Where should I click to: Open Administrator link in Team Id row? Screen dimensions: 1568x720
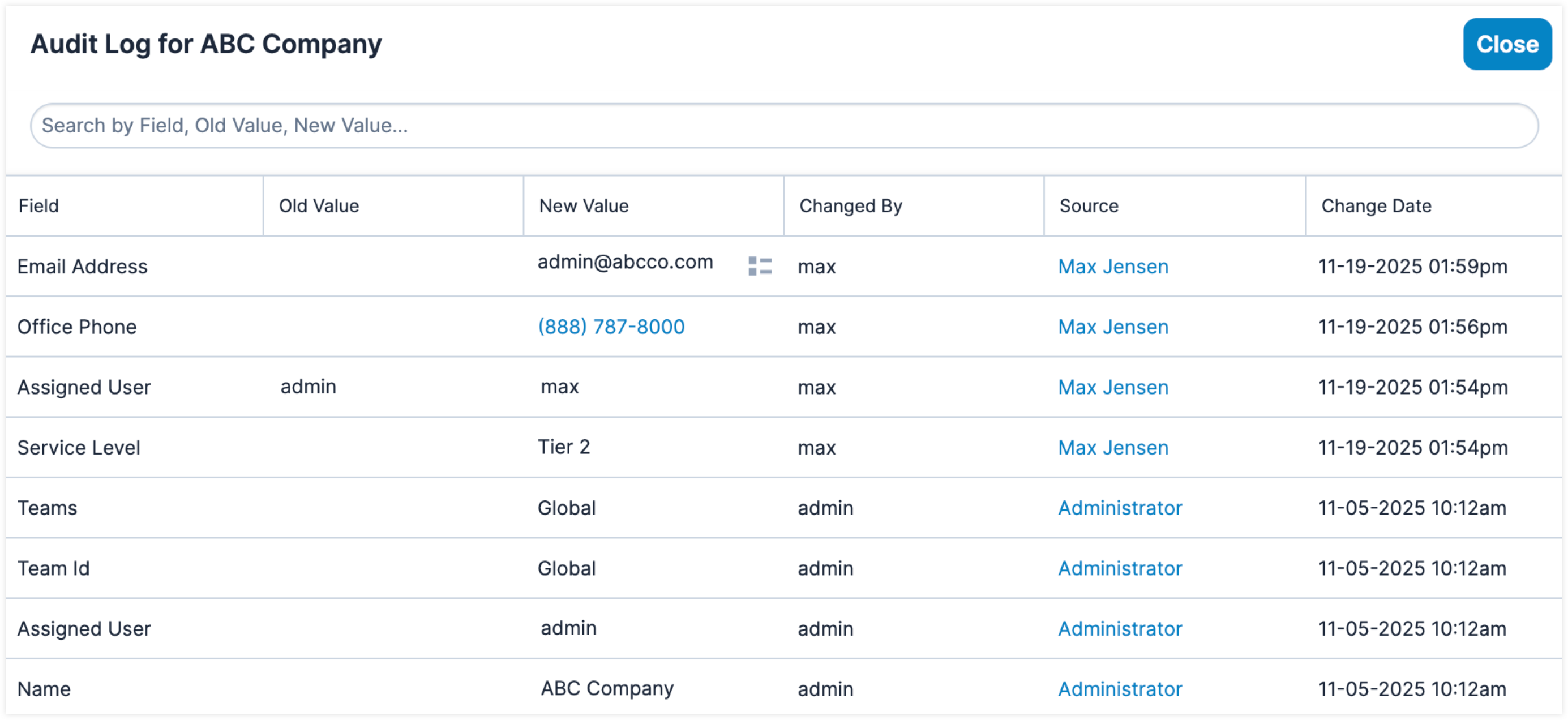1119,568
